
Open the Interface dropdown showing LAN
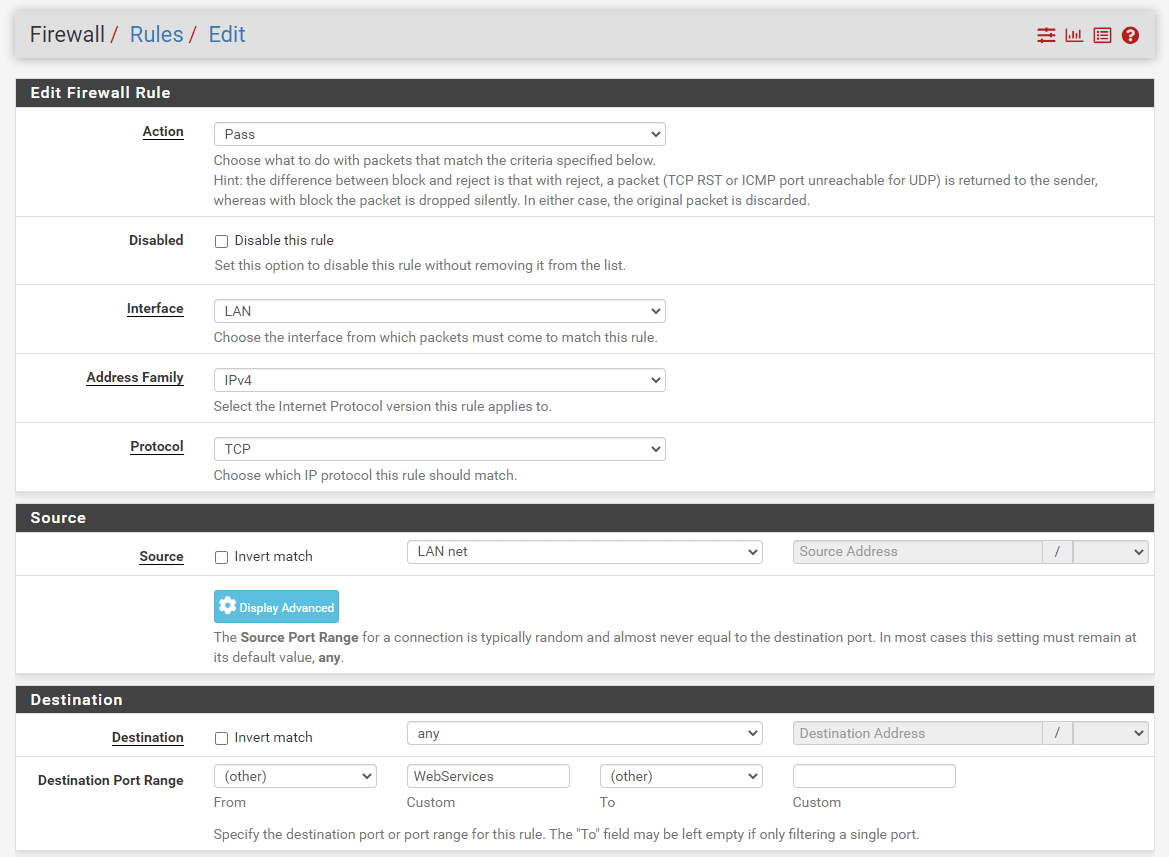(439, 310)
